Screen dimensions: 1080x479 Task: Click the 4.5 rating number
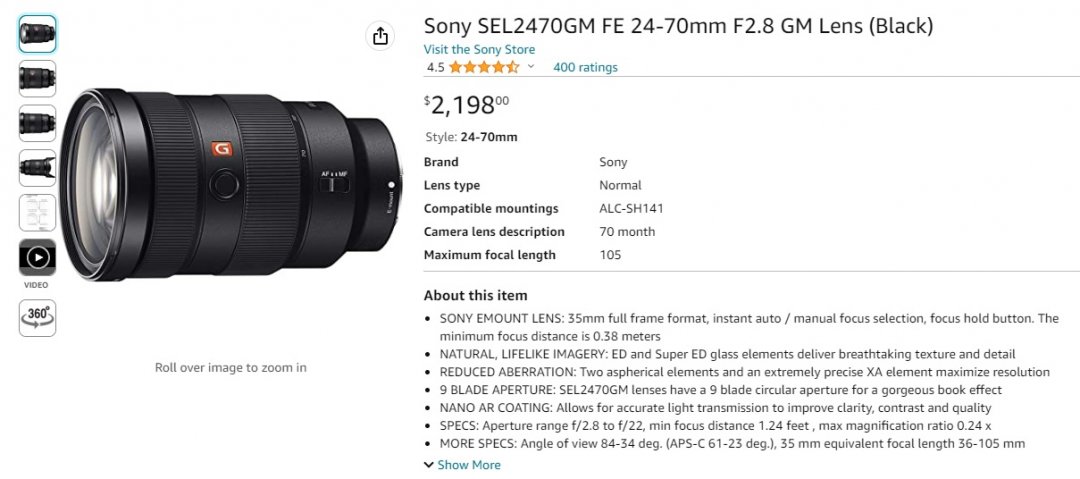pos(435,67)
